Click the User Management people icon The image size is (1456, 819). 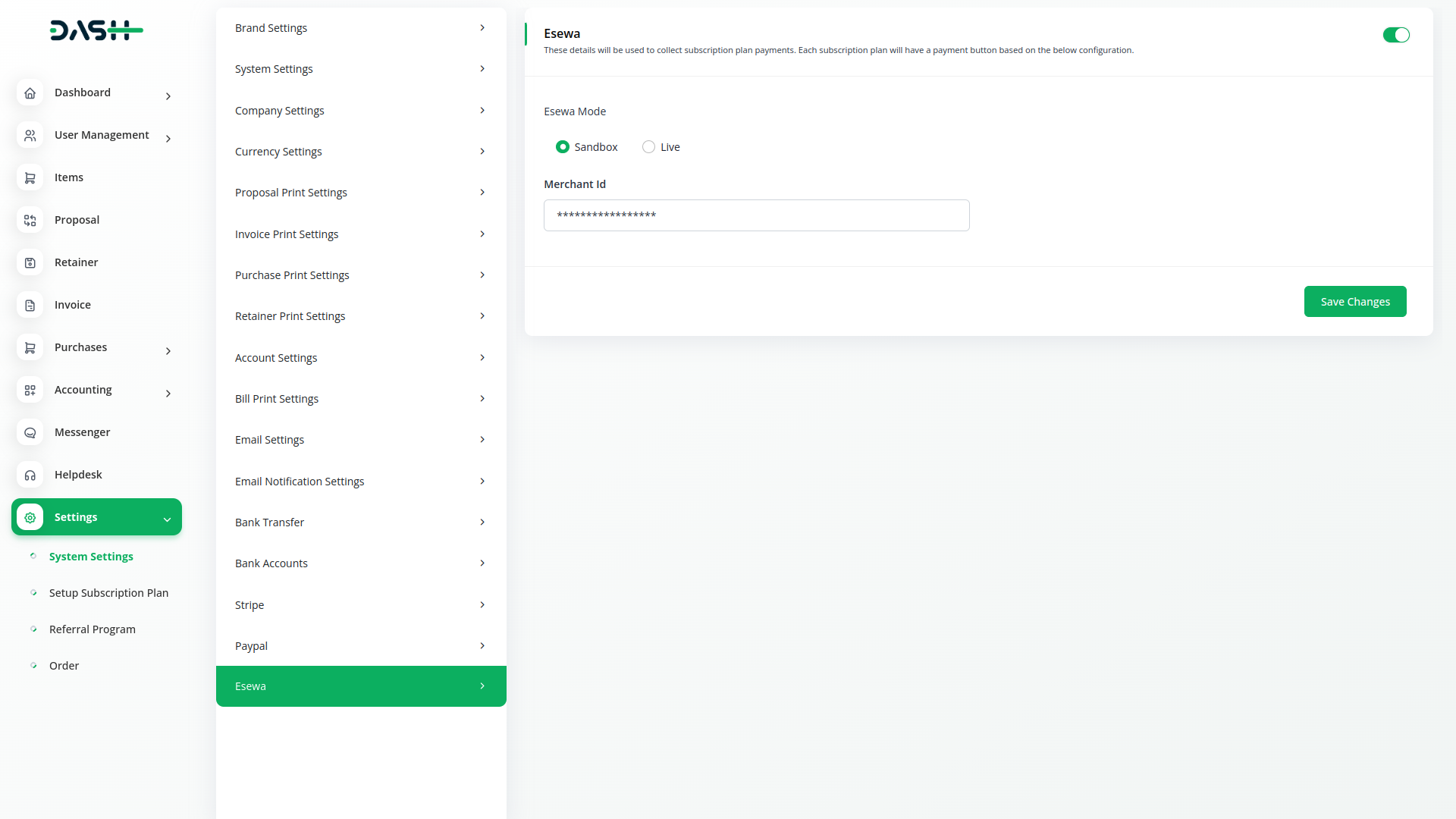coord(30,135)
